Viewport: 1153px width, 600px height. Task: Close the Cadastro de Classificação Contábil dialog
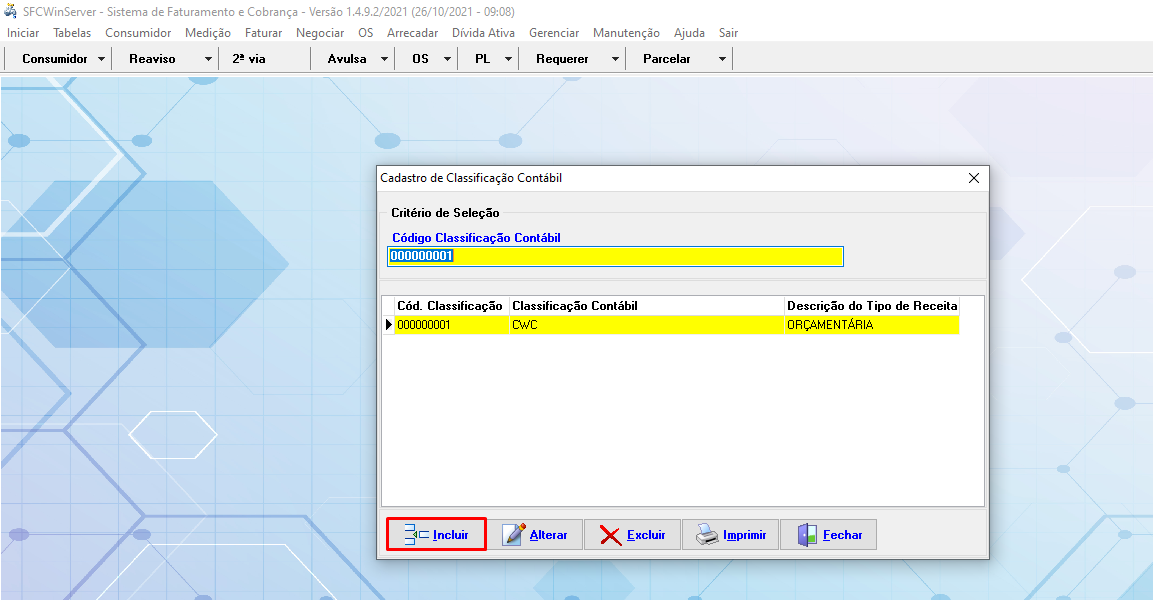(974, 178)
